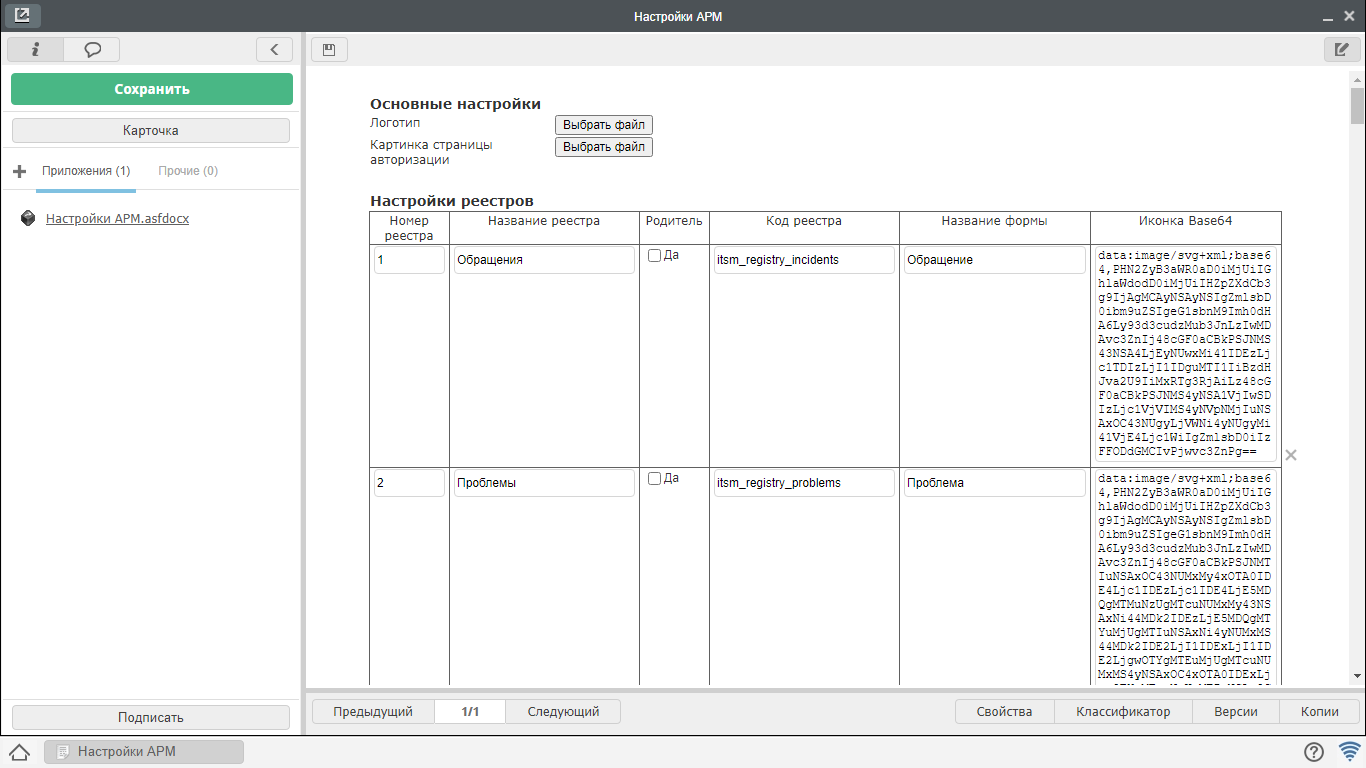
Task: Edit the code field itsm_registry_incidents
Action: (x=804, y=260)
